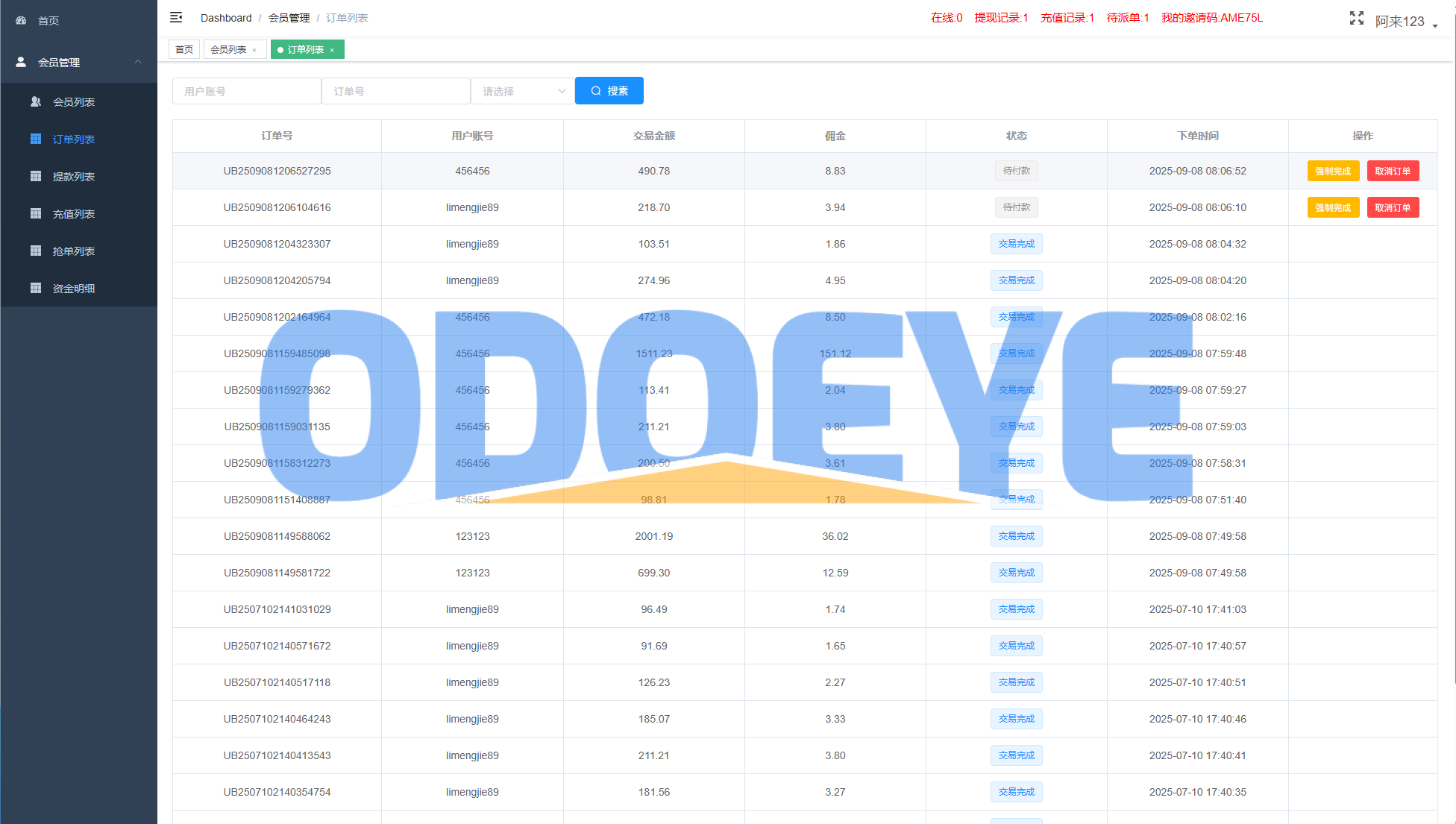Viewport: 1456px width, 824px height.
Task: Click 取消订单 for order UB2509081206104616
Action: point(1392,207)
